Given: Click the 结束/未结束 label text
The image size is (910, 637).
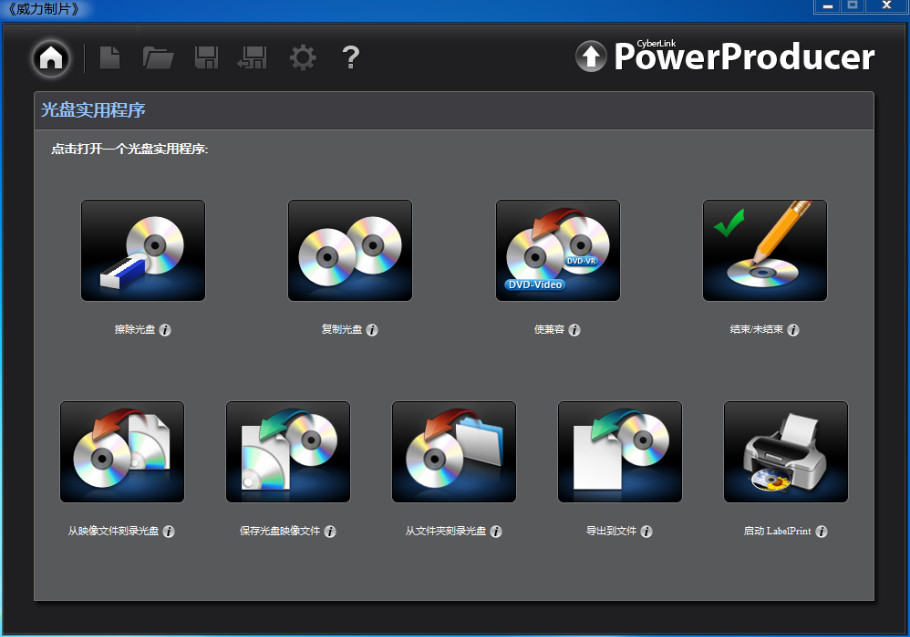Looking at the screenshot, I should [x=756, y=330].
